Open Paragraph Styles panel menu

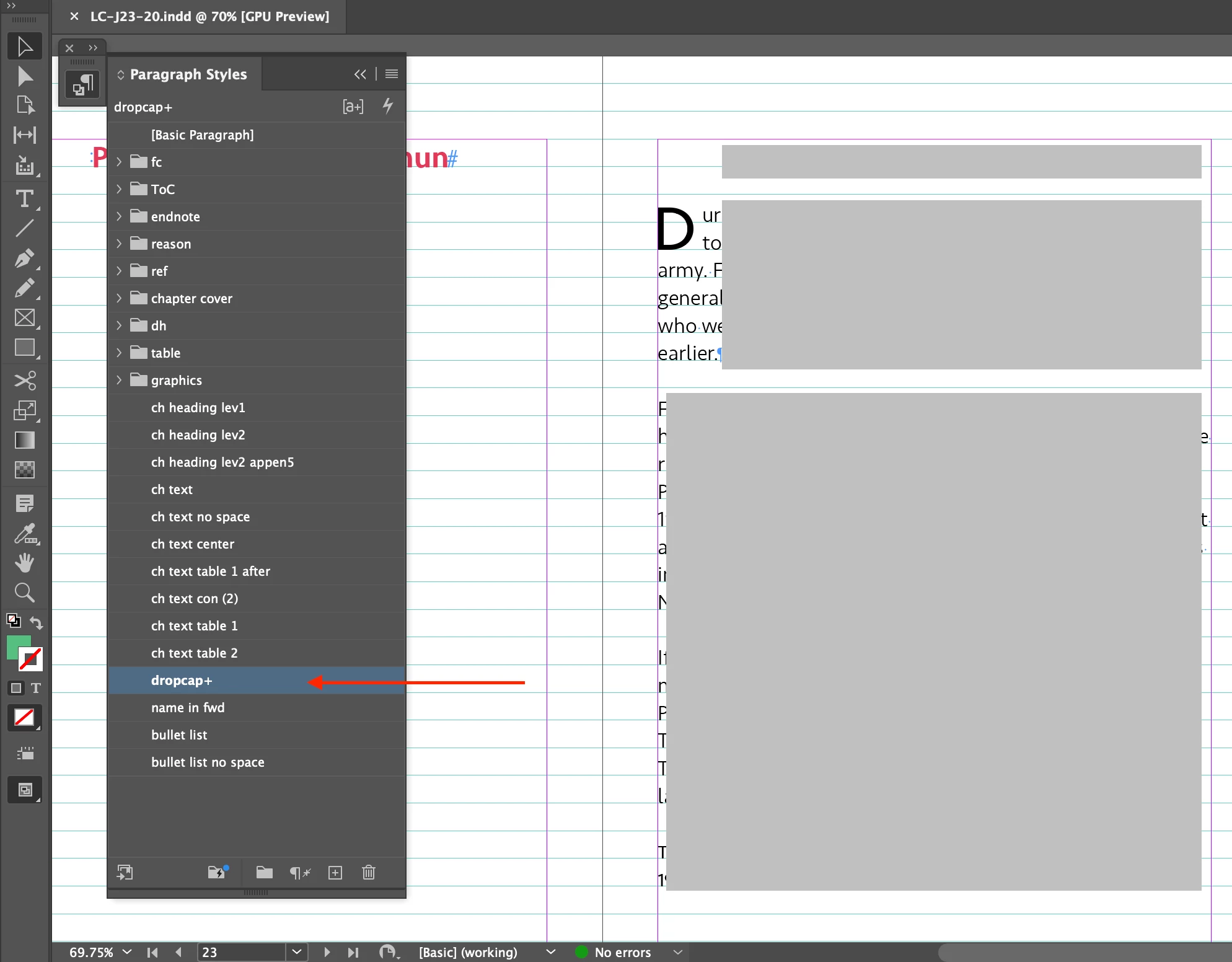click(391, 74)
